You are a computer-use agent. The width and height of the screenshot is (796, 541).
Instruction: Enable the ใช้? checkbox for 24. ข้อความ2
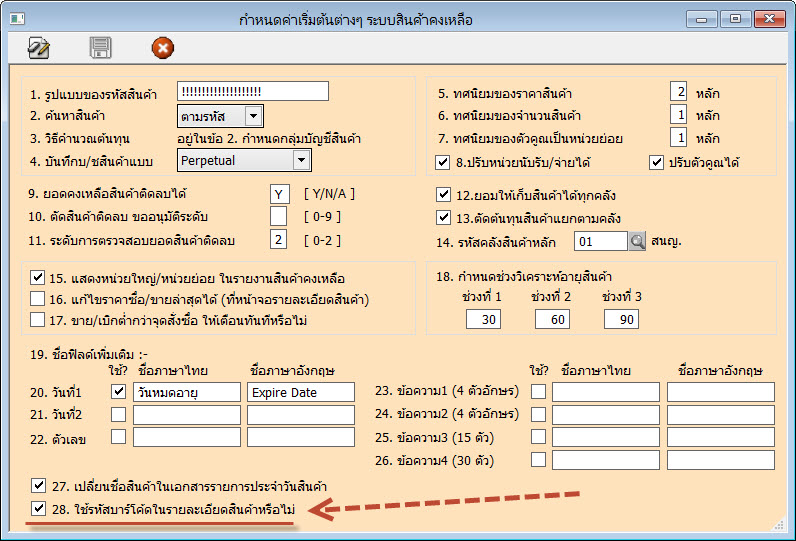point(538,414)
